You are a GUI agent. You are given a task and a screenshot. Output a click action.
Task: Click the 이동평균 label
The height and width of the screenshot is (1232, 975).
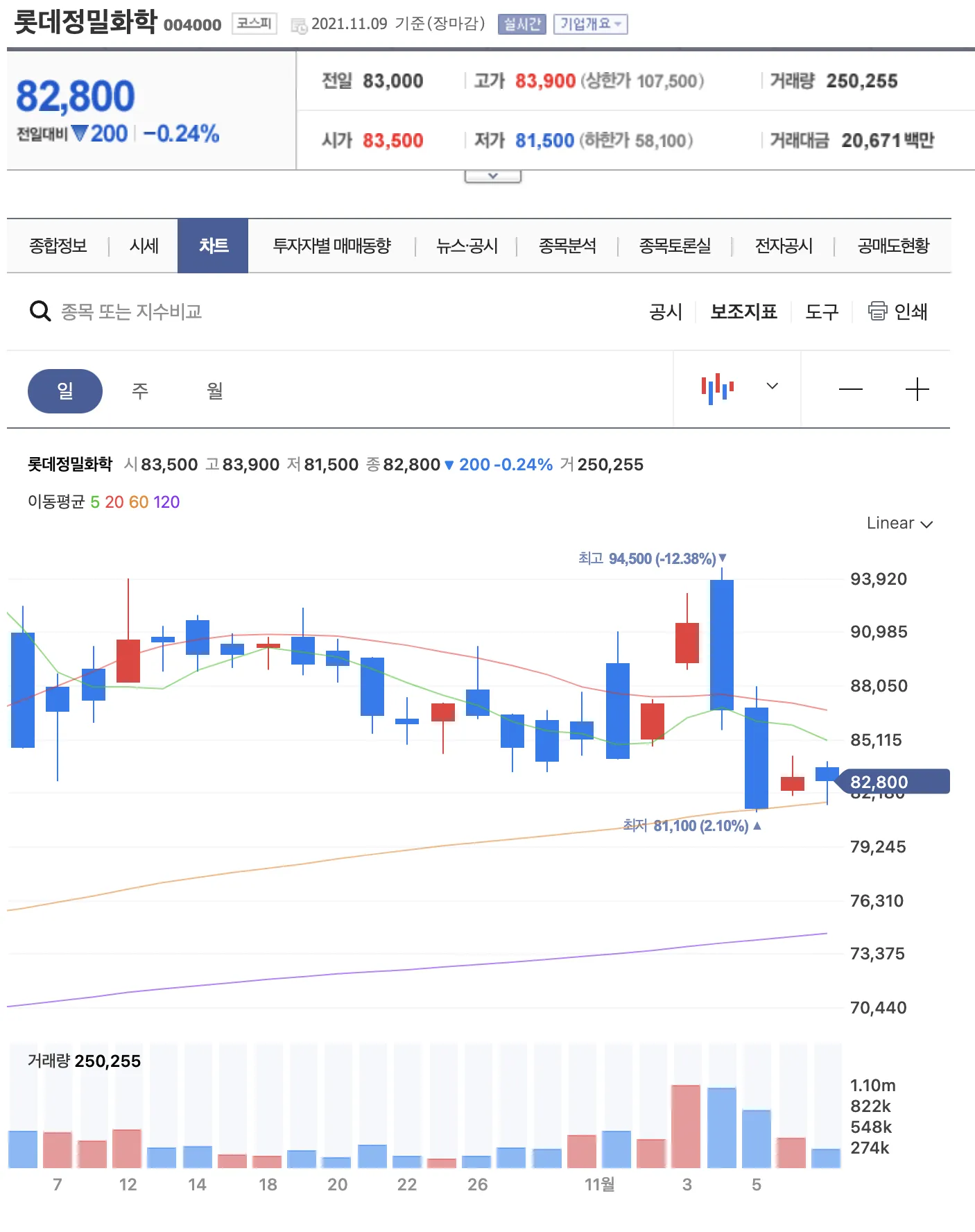[x=55, y=502]
